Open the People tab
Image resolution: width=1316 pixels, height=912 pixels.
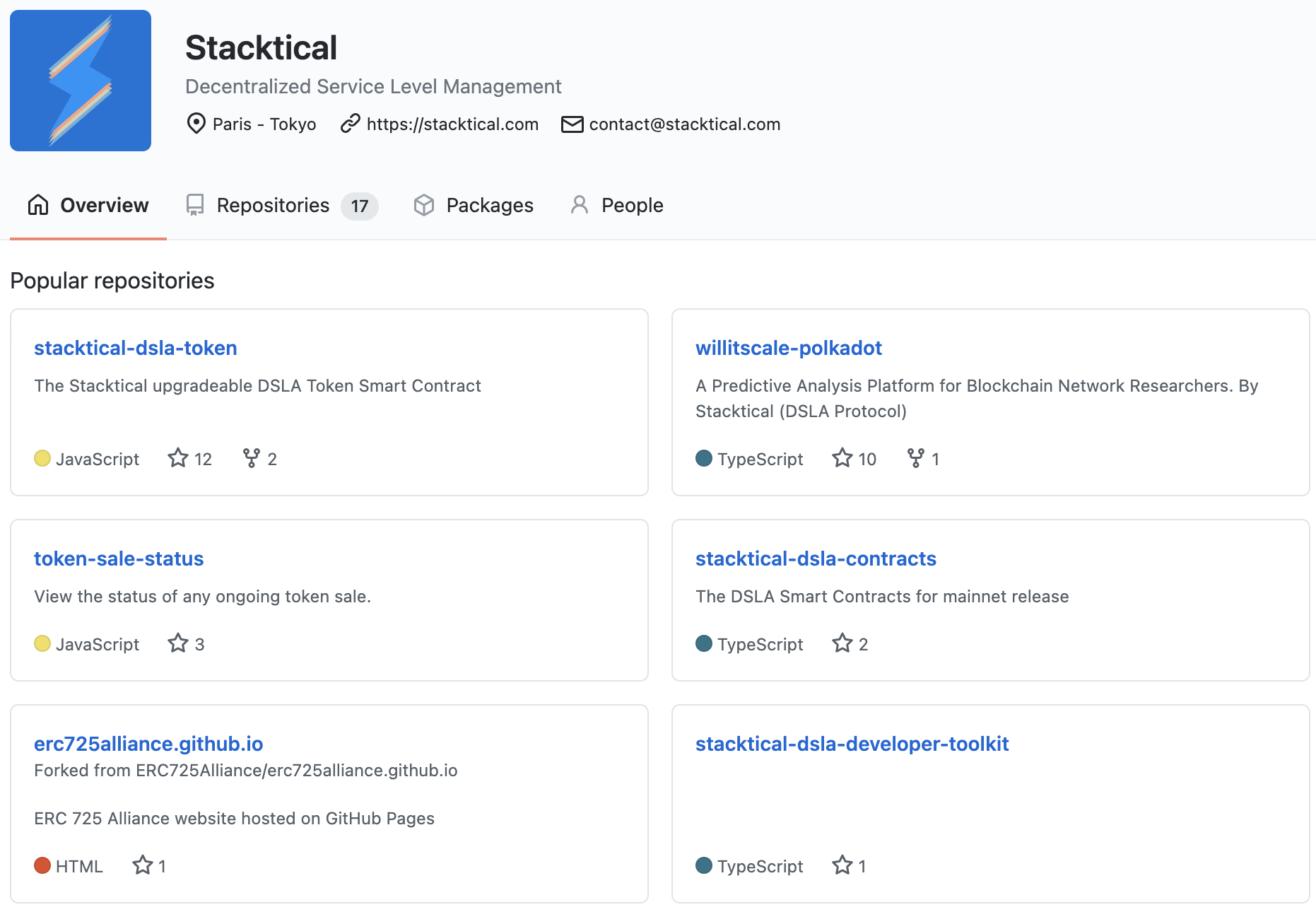point(617,205)
